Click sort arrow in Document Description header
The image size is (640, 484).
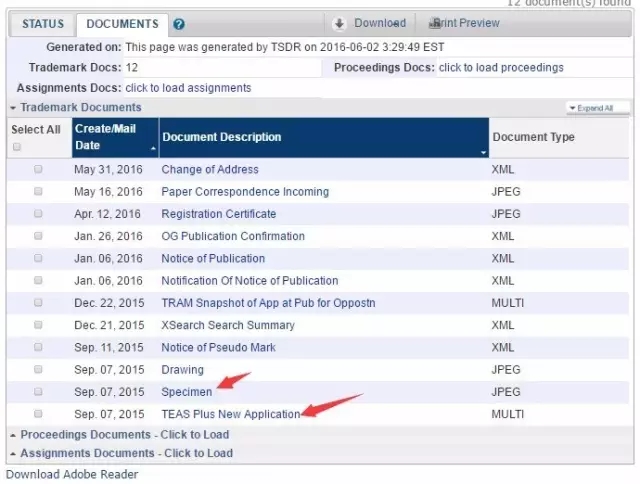(x=484, y=152)
